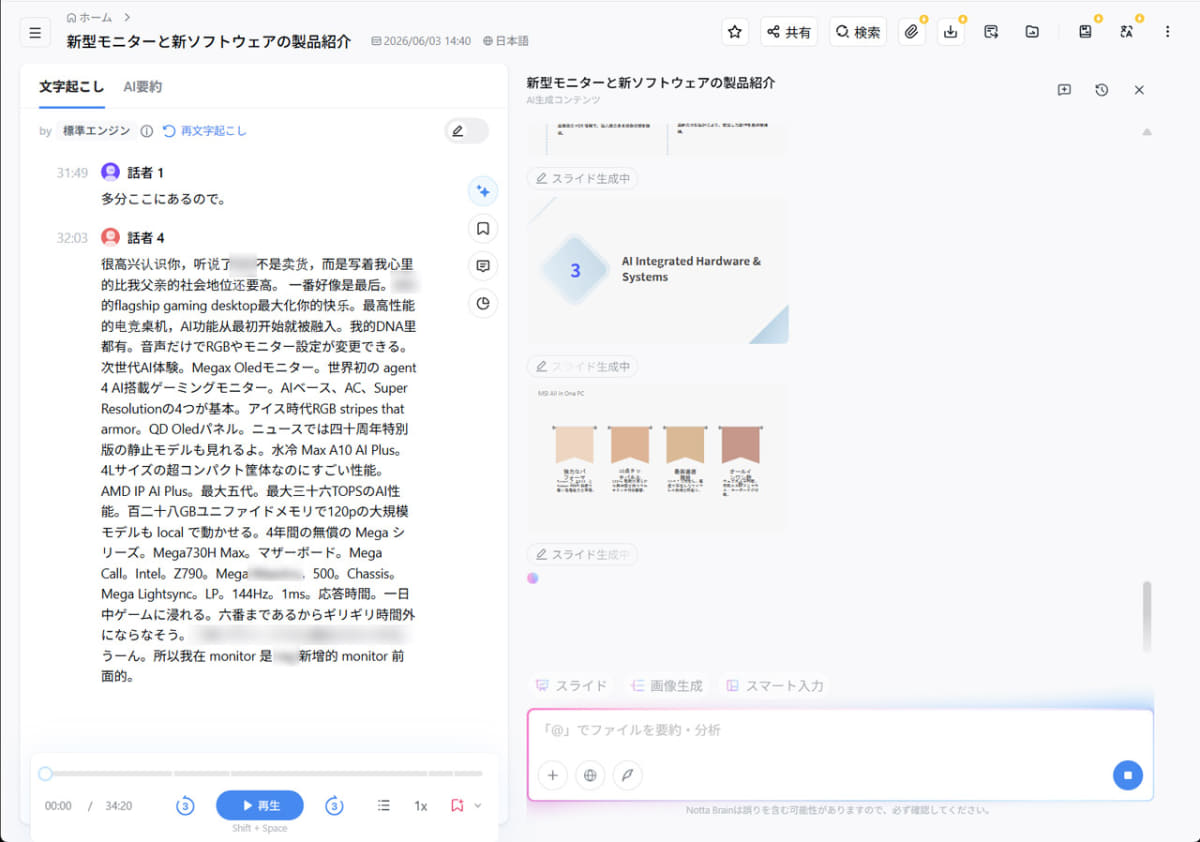Click the scroll-up arrow in AI panel
The height and width of the screenshot is (842, 1200).
pos(1147,132)
